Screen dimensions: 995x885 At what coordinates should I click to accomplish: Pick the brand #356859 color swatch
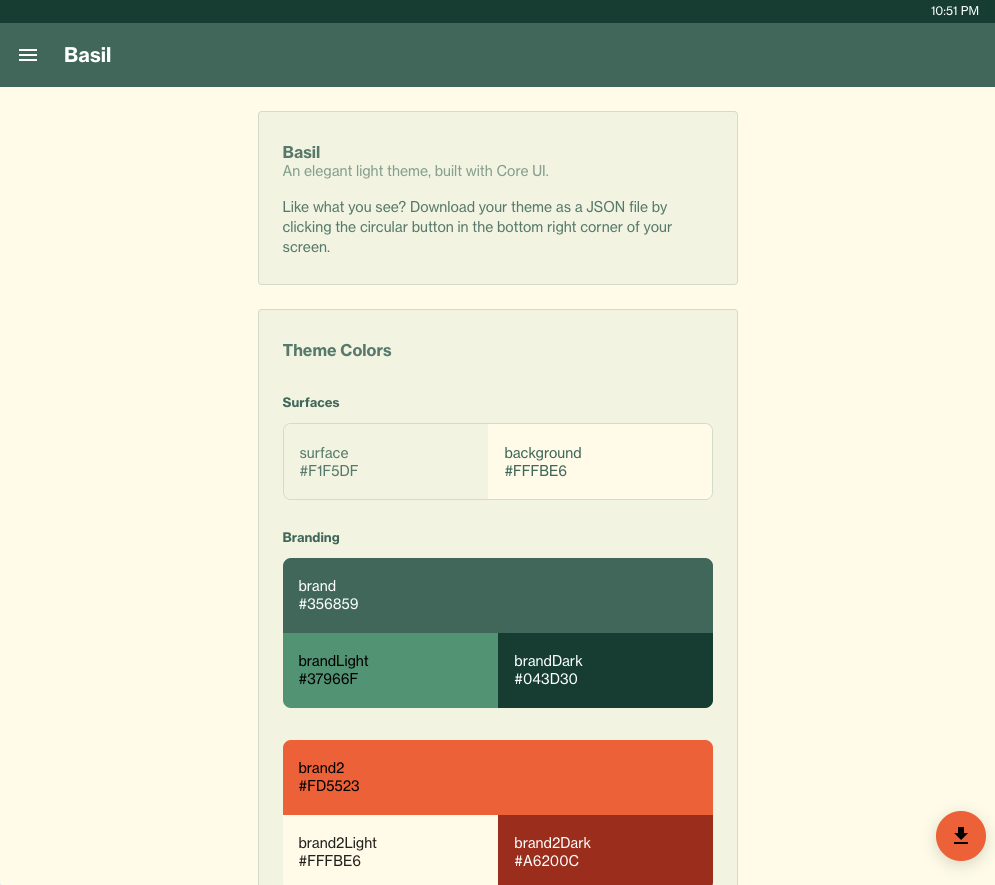pos(498,595)
